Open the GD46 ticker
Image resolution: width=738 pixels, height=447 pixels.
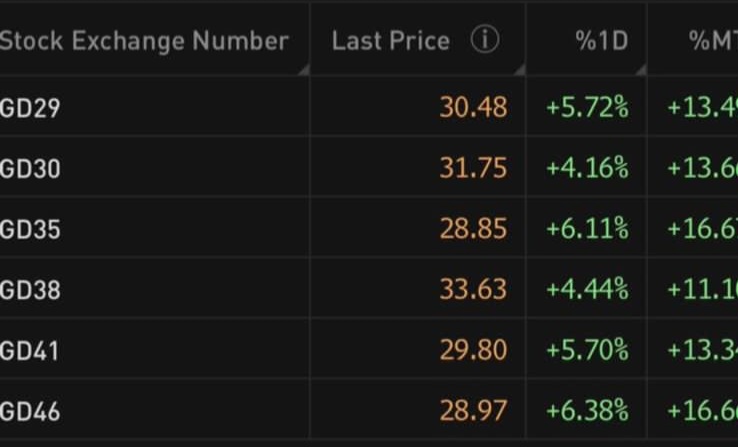30,410
